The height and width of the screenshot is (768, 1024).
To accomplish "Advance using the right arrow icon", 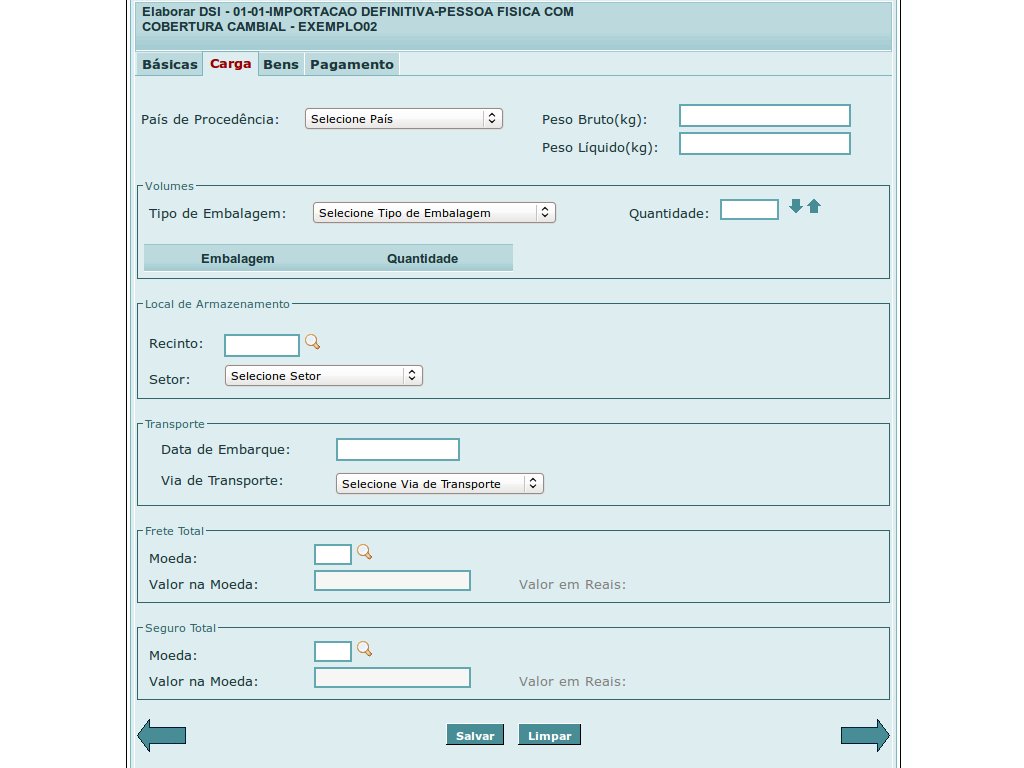I will [x=864, y=735].
